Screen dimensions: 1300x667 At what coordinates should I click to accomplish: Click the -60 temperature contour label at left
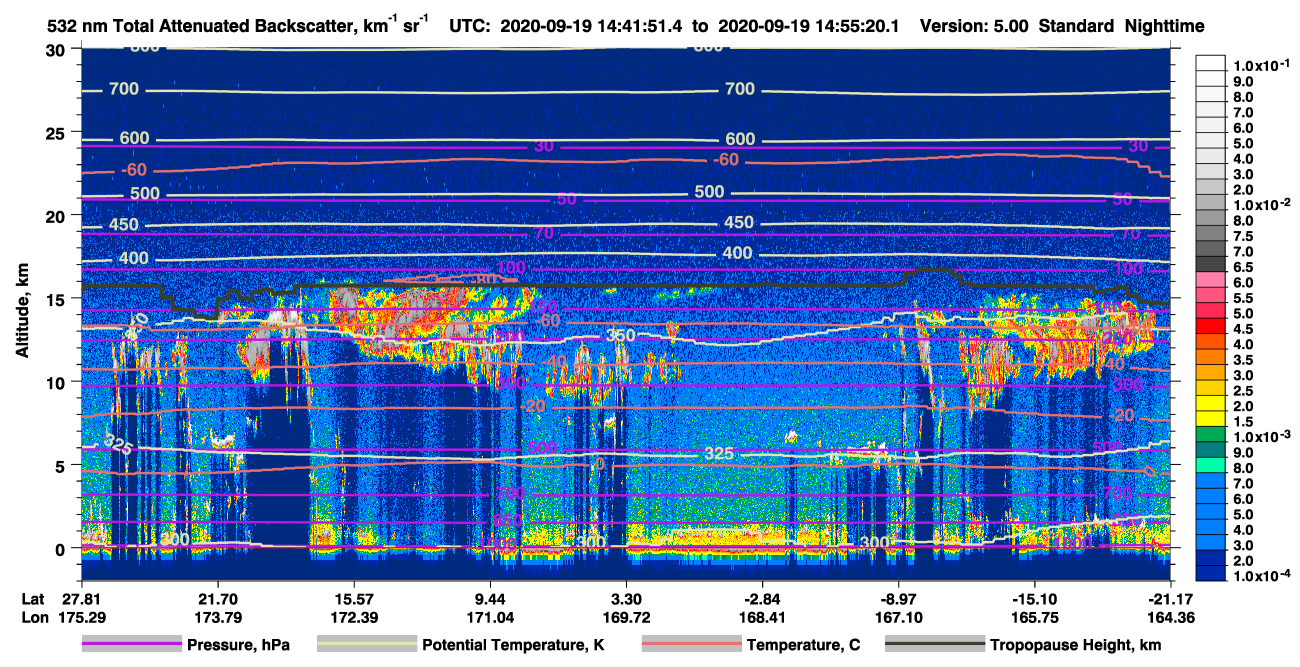pyautogui.click(x=135, y=169)
